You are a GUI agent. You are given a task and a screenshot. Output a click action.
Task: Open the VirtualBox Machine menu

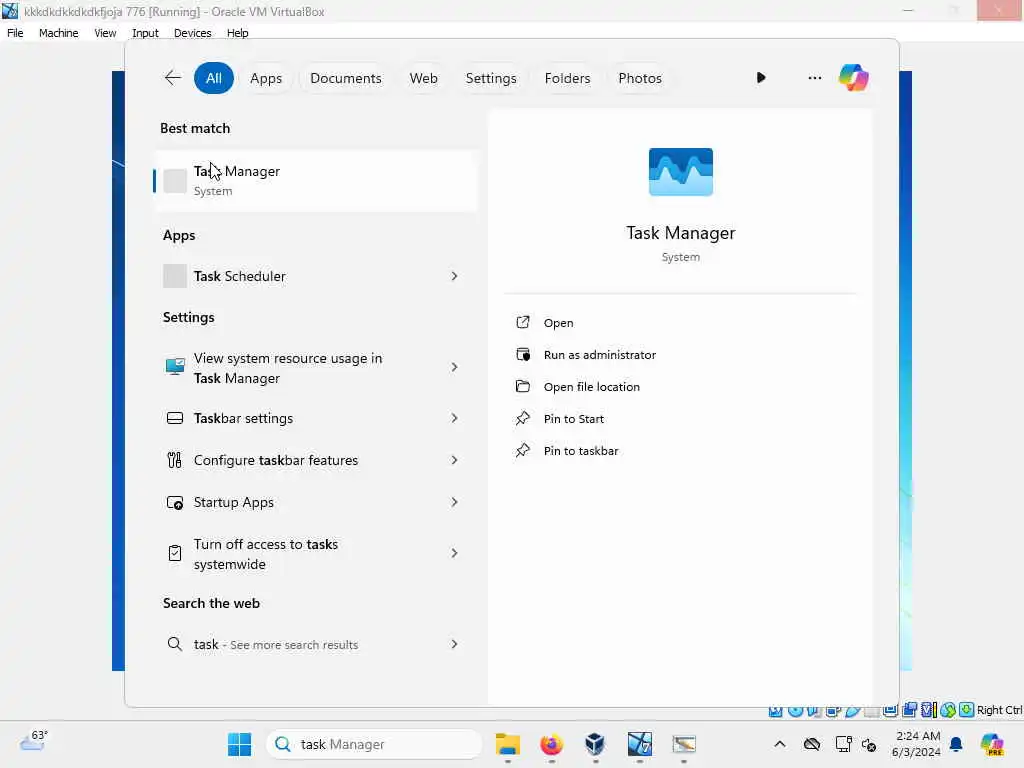coord(58,33)
